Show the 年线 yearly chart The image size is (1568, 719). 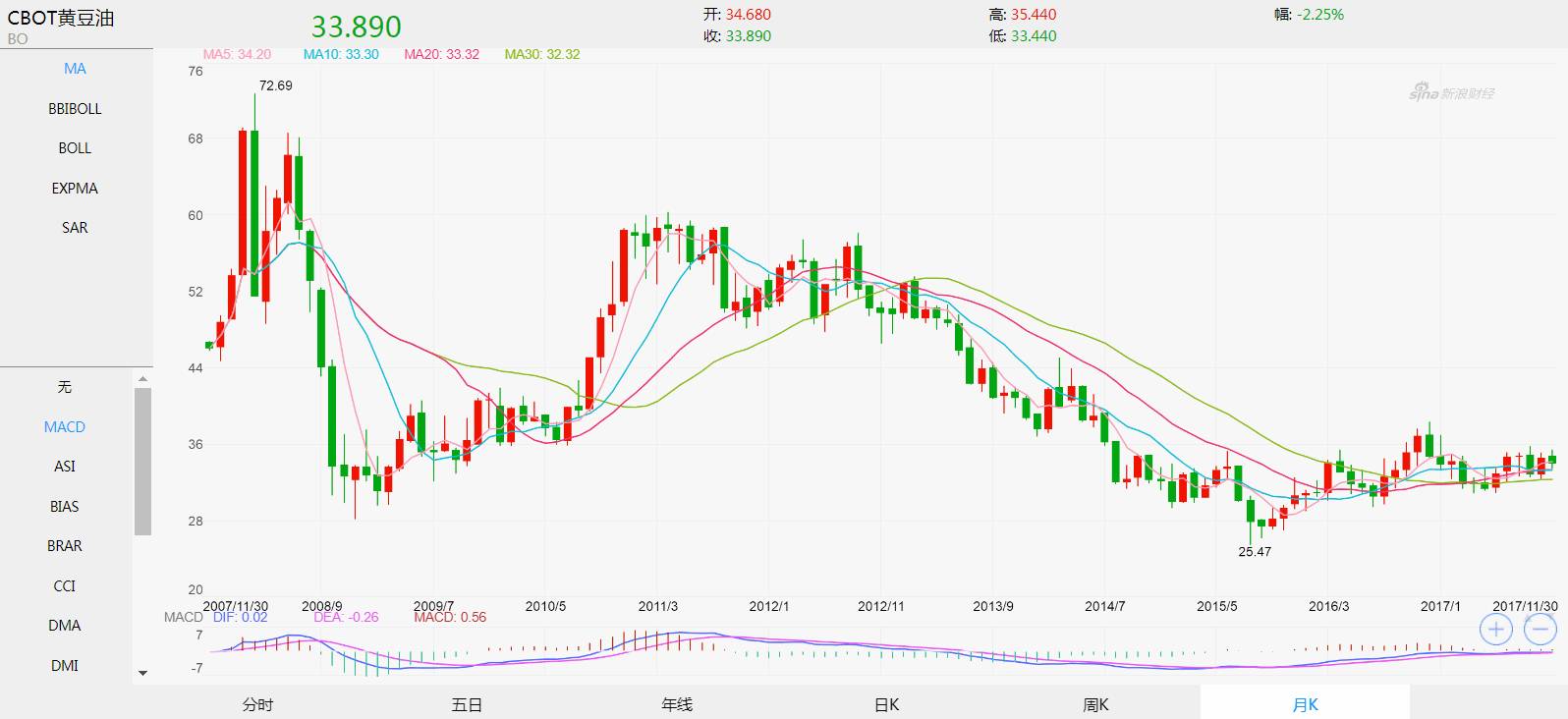677,704
